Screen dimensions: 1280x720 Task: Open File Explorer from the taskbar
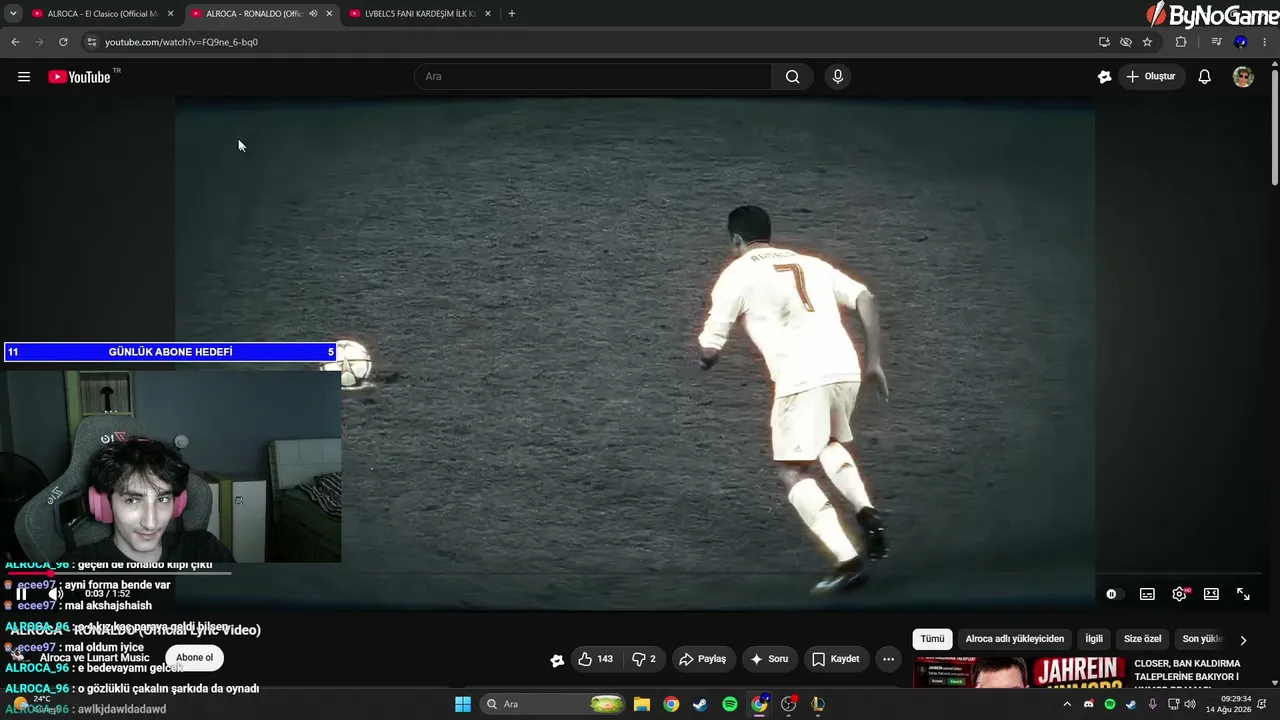click(642, 704)
